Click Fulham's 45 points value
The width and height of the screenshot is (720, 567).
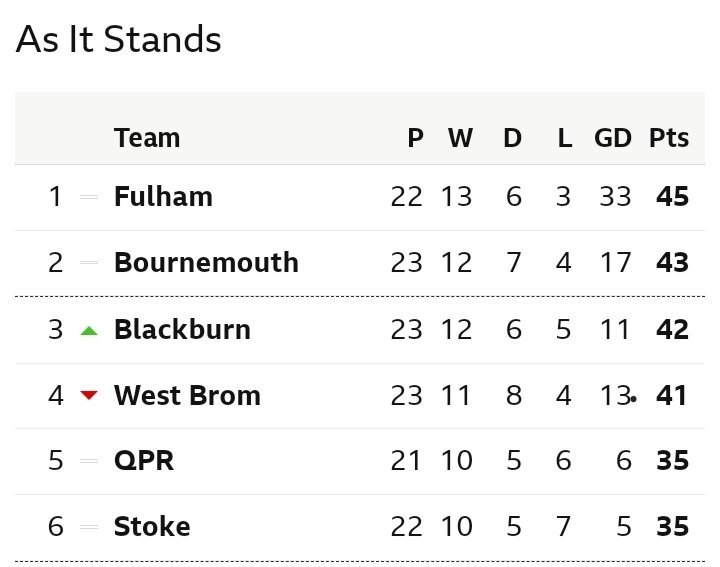click(672, 196)
